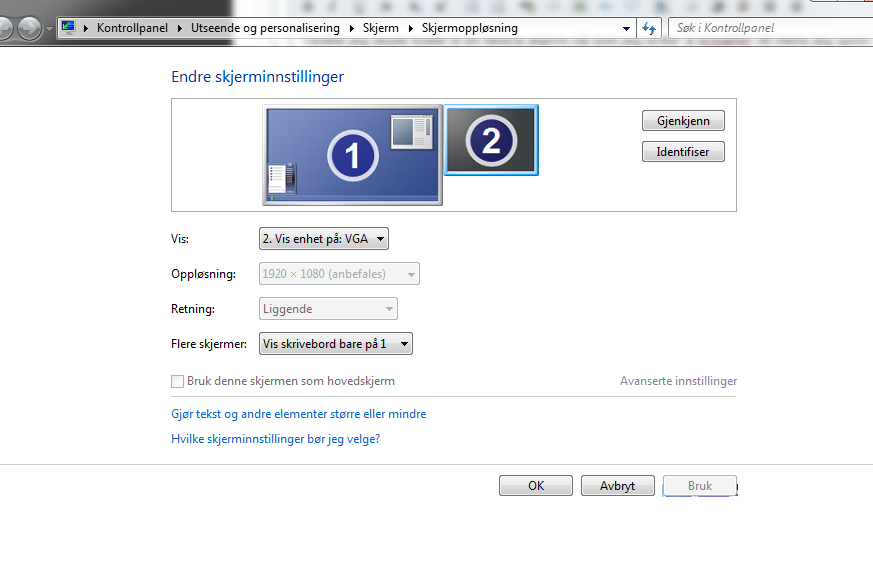
Task: Open the Retning orientation dropdown
Action: point(328,309)
